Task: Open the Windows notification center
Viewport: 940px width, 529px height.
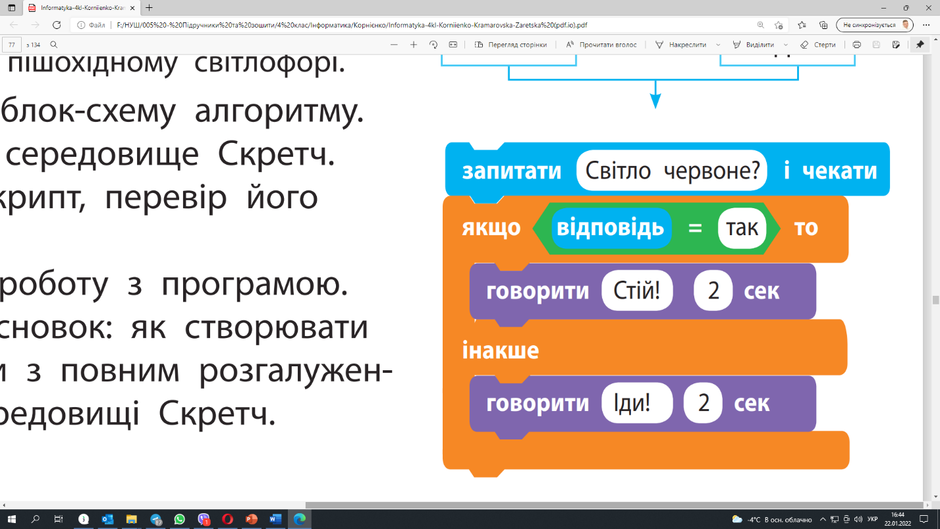Action: pyautogui.click(x=924, y=519)
